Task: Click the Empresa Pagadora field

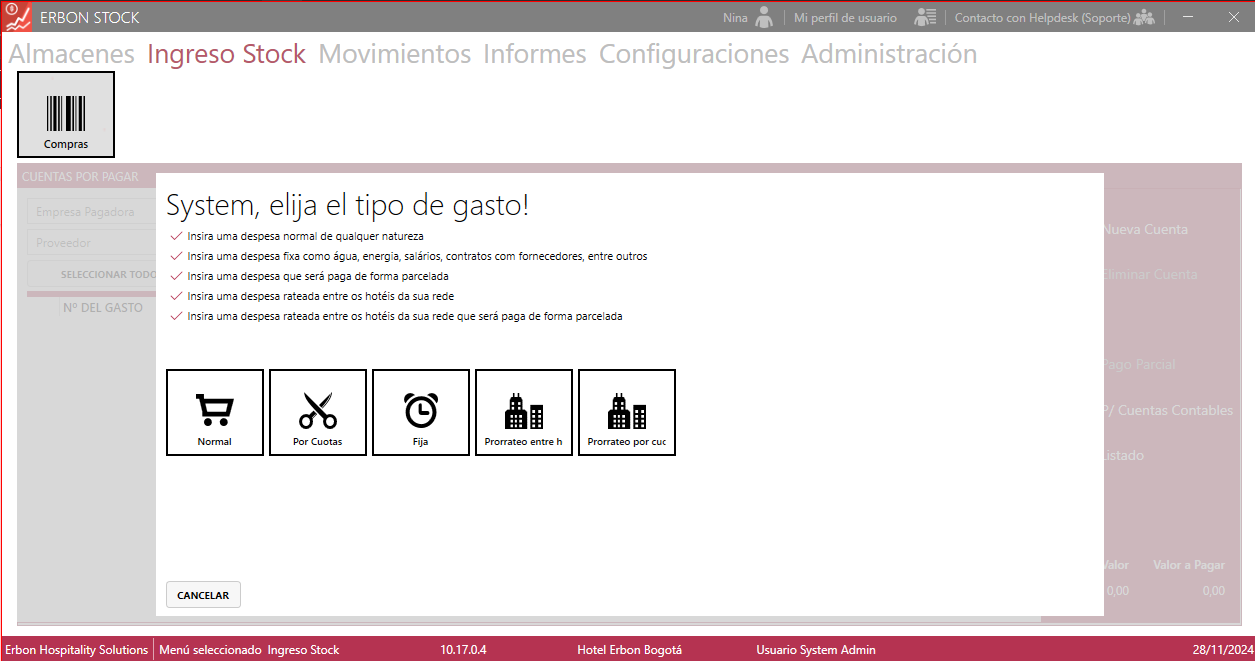Action: pyautogui.click(x=90, y=212)
